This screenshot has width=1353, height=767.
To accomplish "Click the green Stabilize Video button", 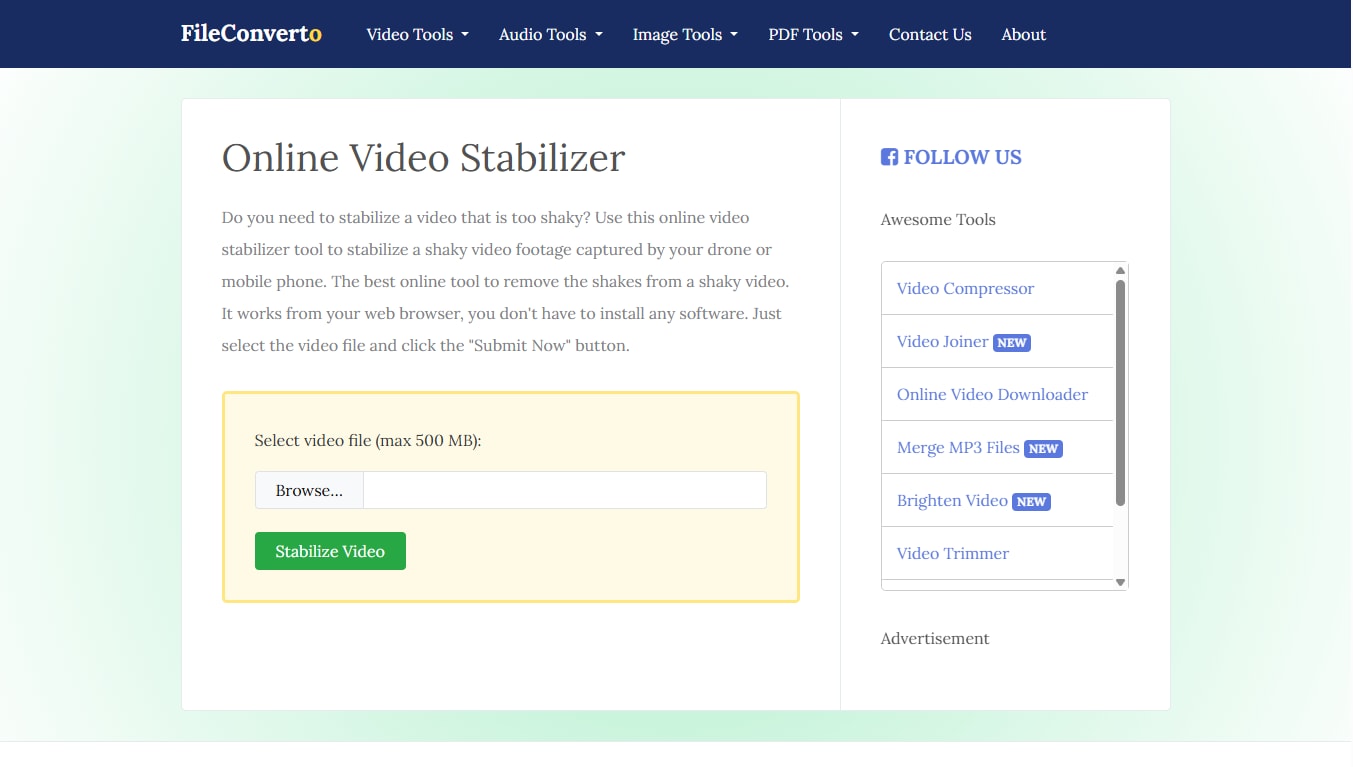I will (x=330, y=551).
